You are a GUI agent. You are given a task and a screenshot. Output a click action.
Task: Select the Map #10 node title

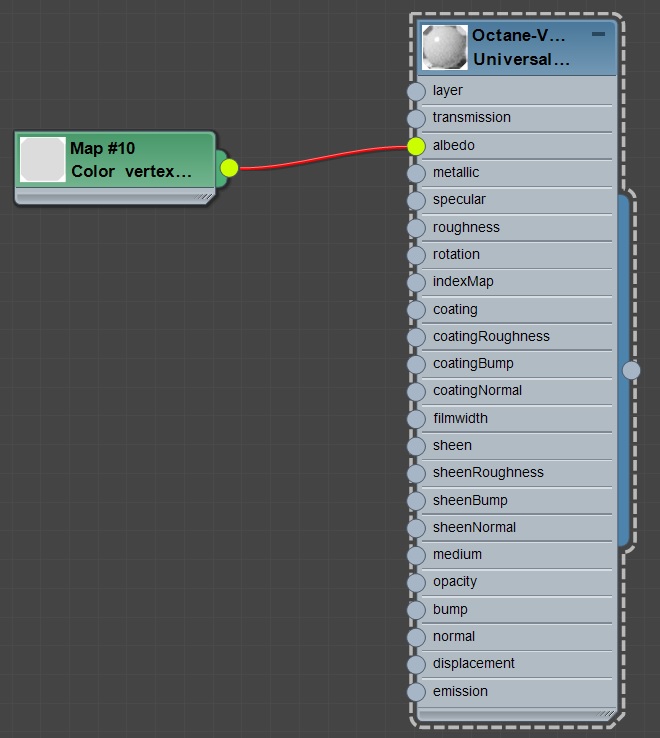click(103, 148)
